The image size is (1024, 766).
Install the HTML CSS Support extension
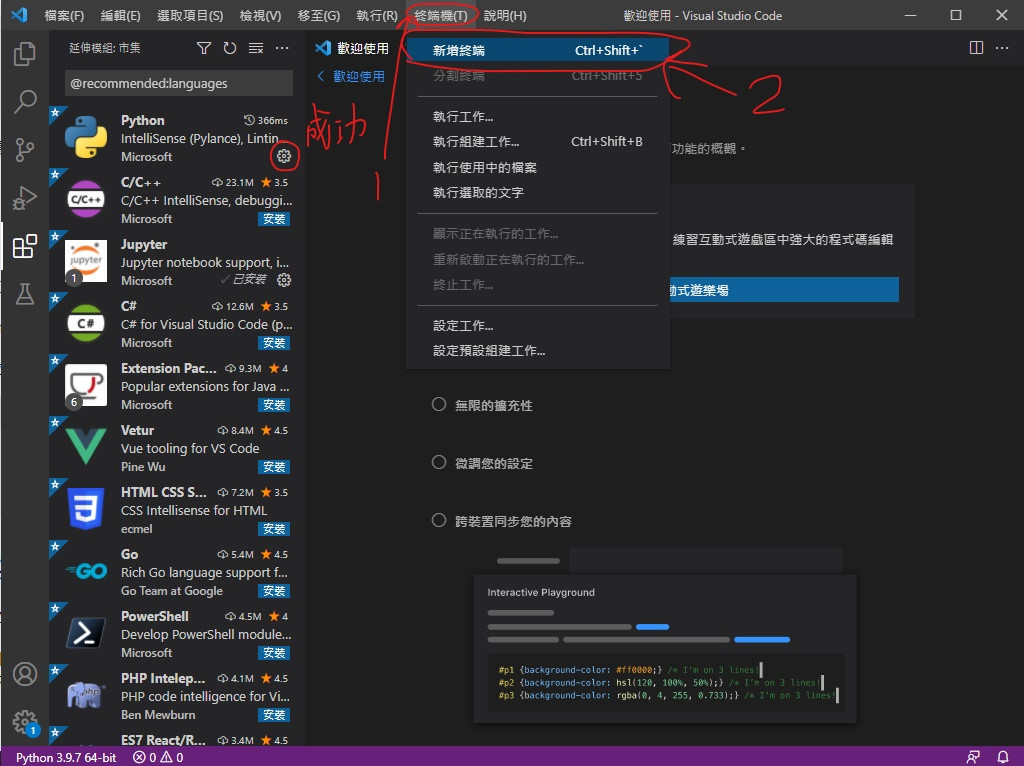[274, 529]
